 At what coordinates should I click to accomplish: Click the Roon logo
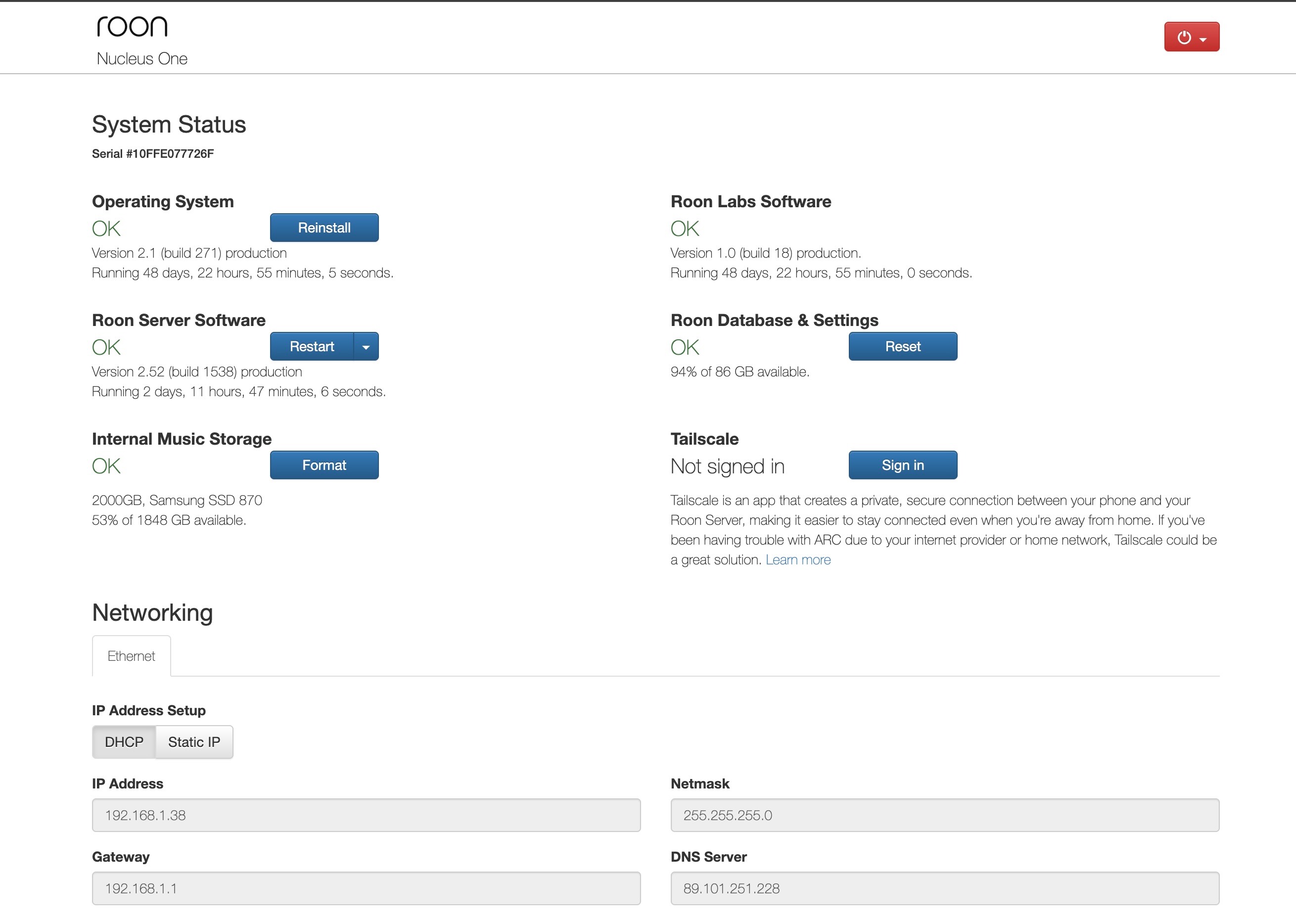132,27
